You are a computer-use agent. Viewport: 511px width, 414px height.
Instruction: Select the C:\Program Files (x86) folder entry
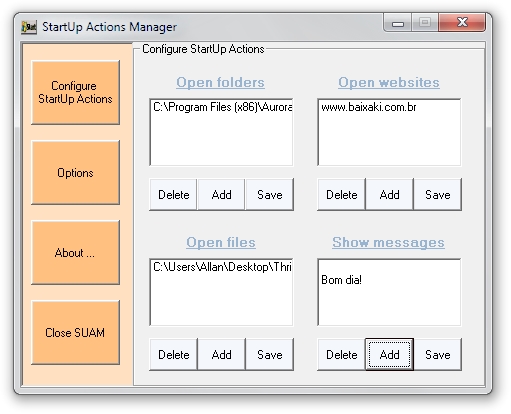tap(222, 107)
